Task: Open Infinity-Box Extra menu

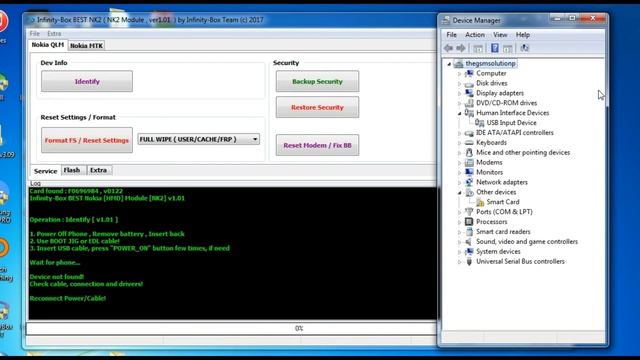Action: [x=54, y=33]
